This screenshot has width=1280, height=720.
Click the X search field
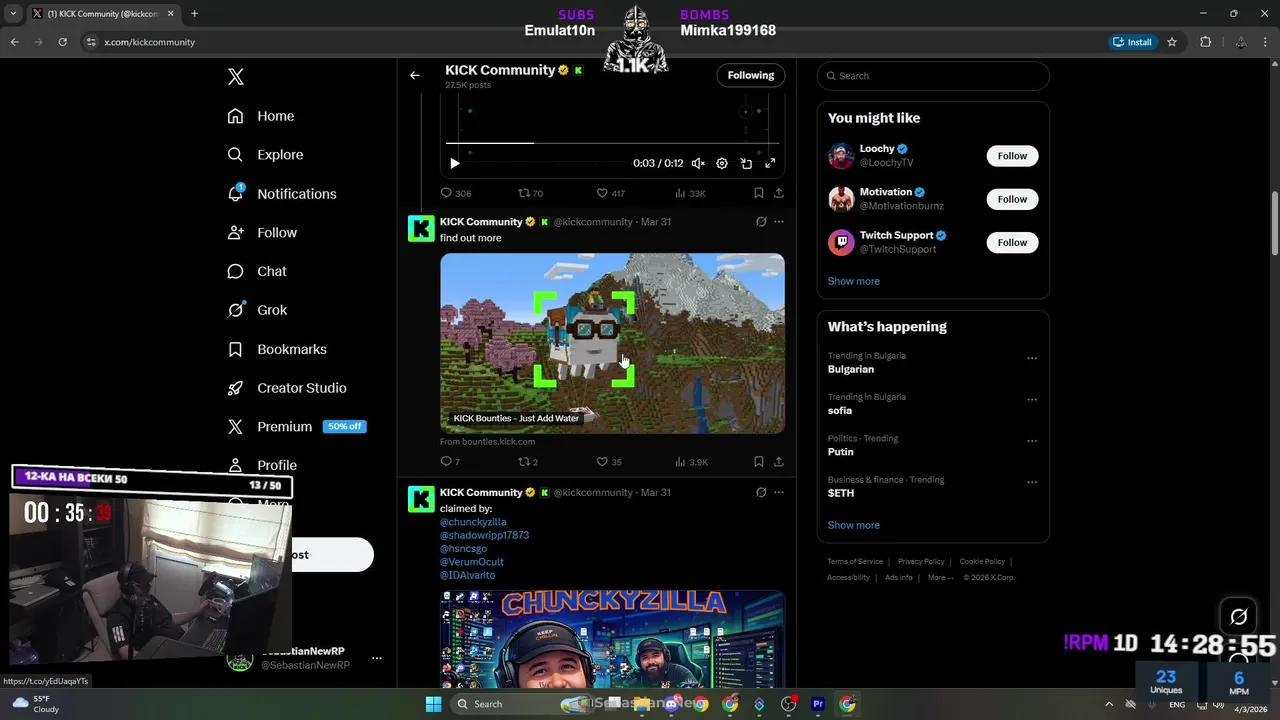coord(933,76)
